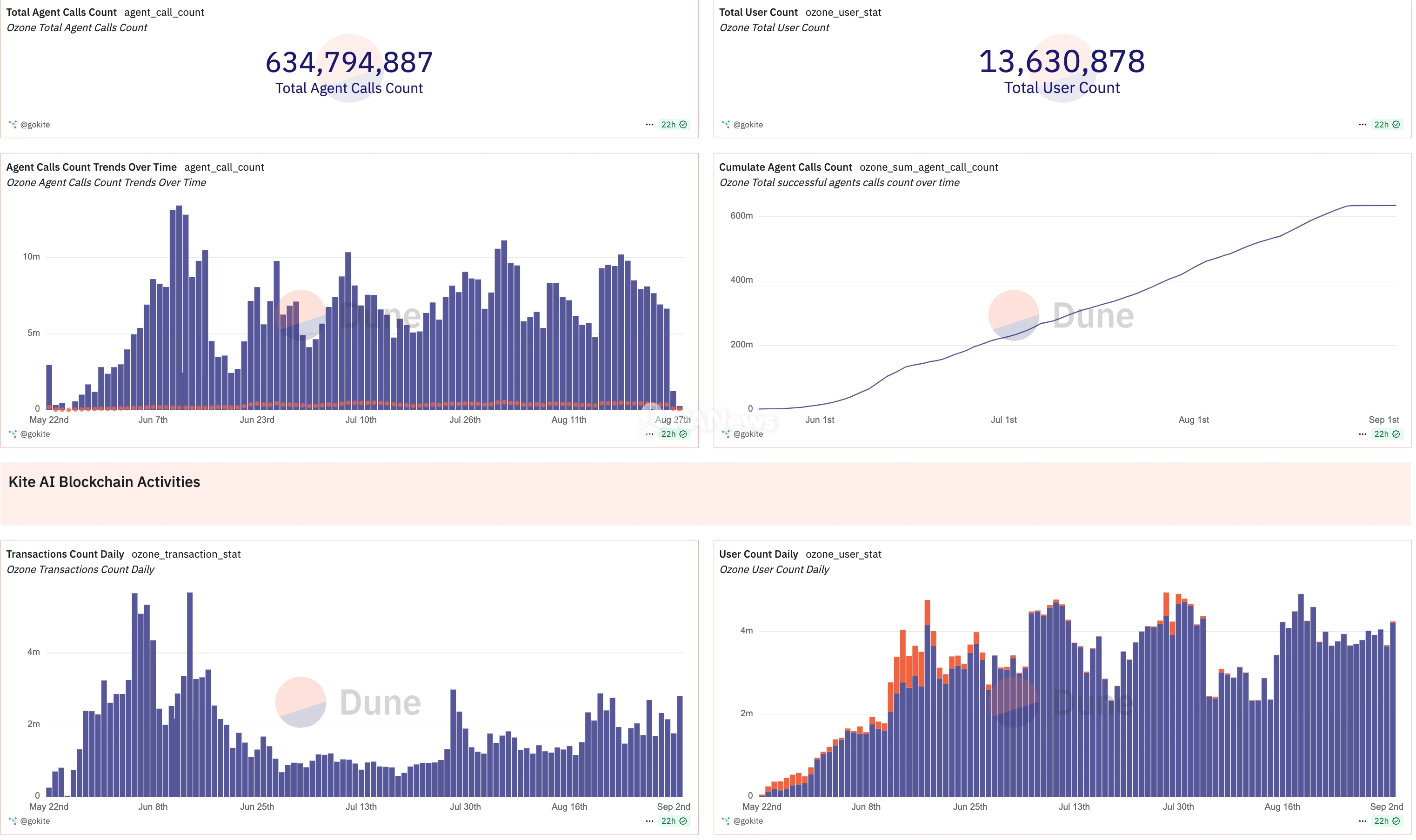Expand three-dot options in User Count Daily panel
Screen dimensions: 1416x840
tap(1362, 821)
